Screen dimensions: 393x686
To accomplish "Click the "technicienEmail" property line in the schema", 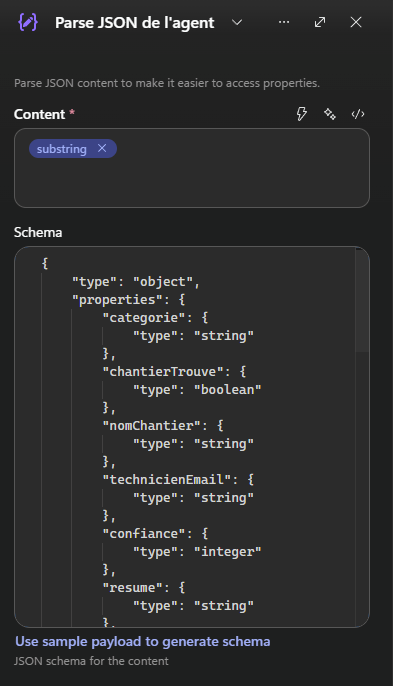I will pos(178,480).
